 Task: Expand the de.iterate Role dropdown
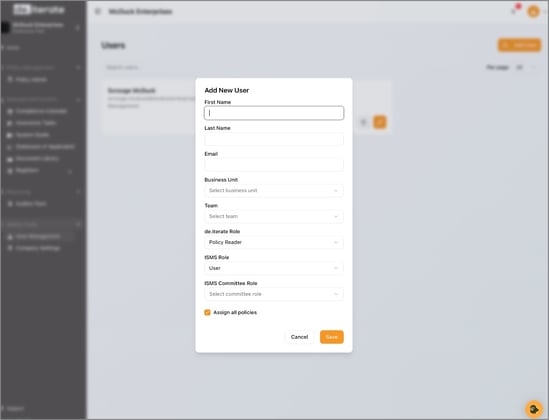pos(274,243)
